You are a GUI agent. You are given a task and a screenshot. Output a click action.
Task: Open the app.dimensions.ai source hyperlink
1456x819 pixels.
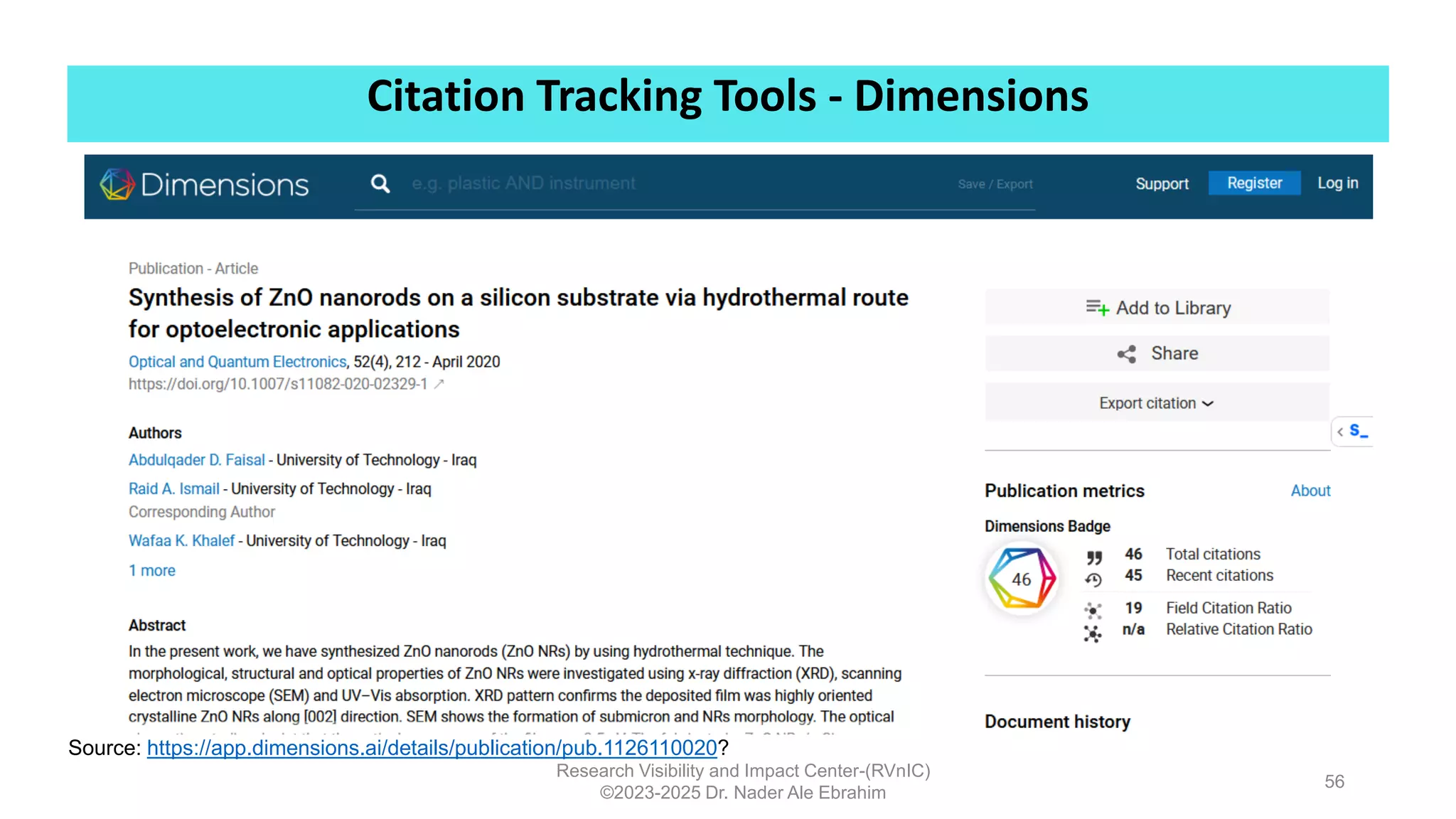[x=432, y=748]
